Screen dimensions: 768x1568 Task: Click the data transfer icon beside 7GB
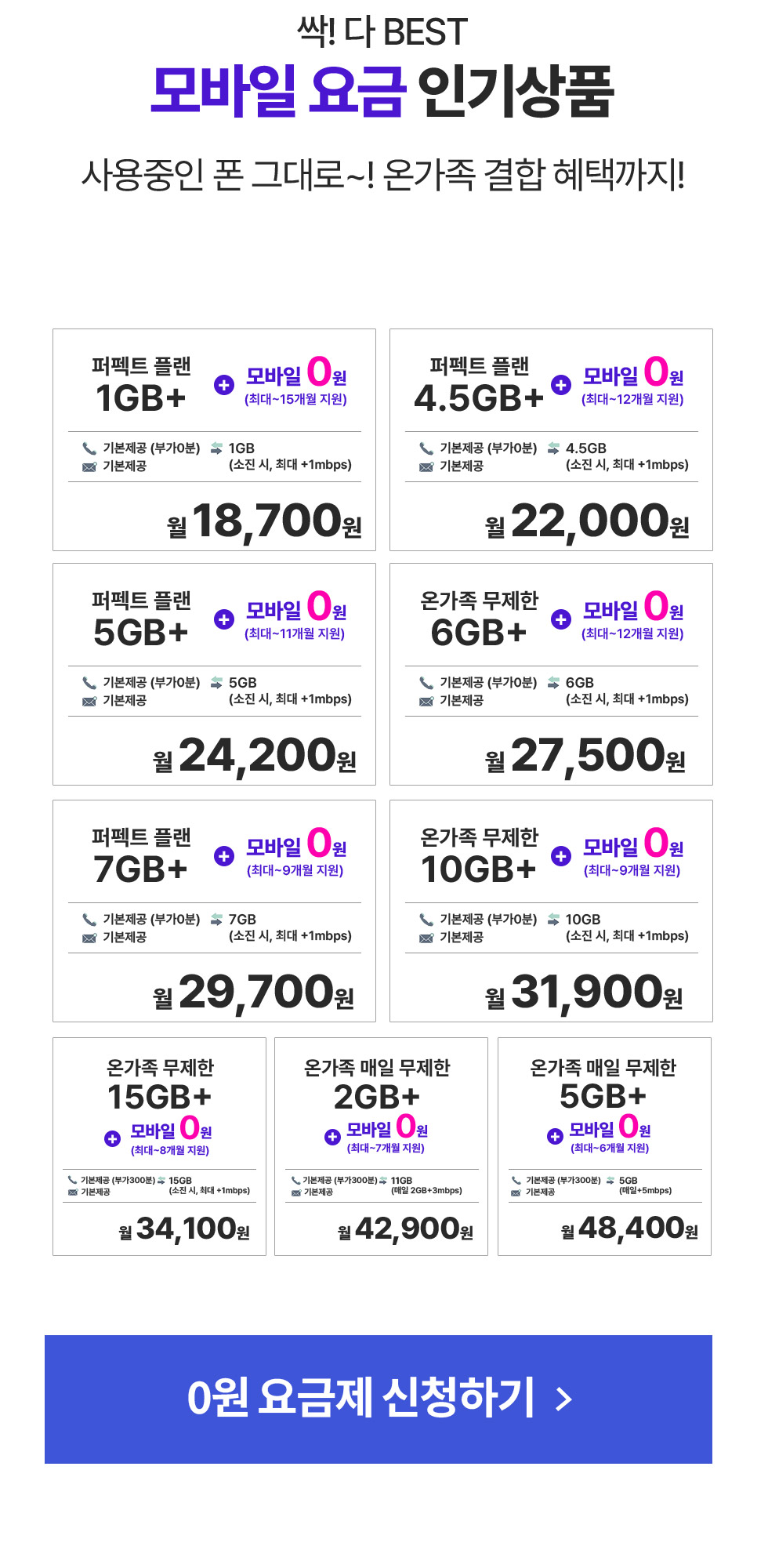pyautogui.click(x=216, y=919)
